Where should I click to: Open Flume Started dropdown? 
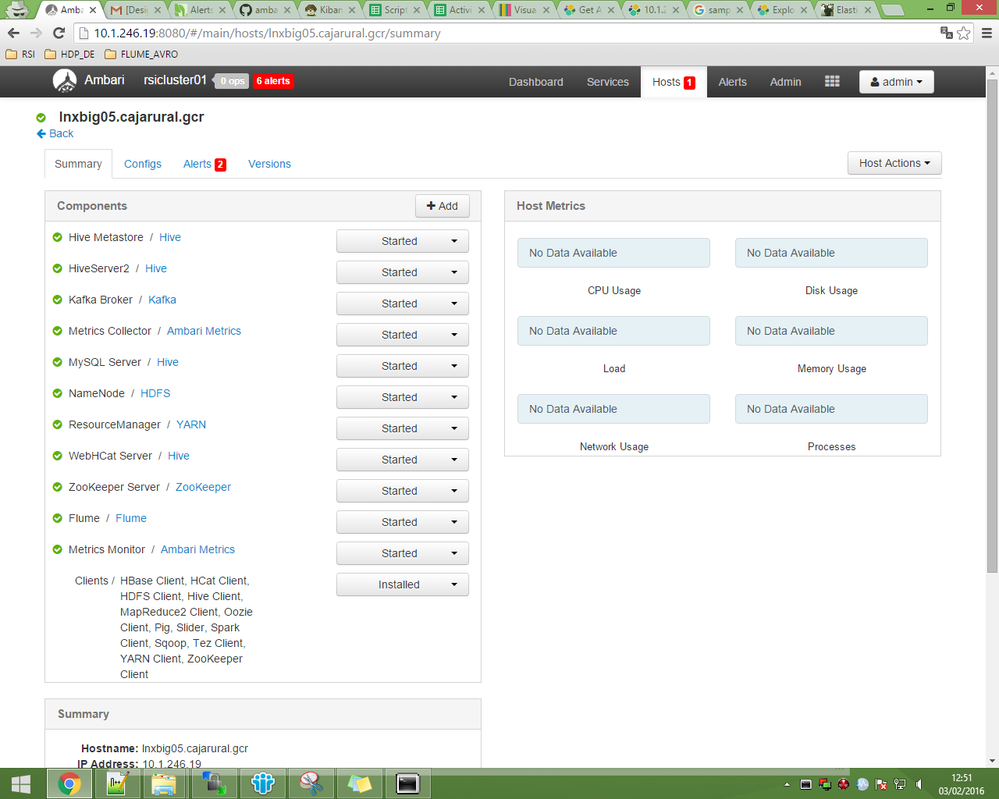tap(403, 522)
